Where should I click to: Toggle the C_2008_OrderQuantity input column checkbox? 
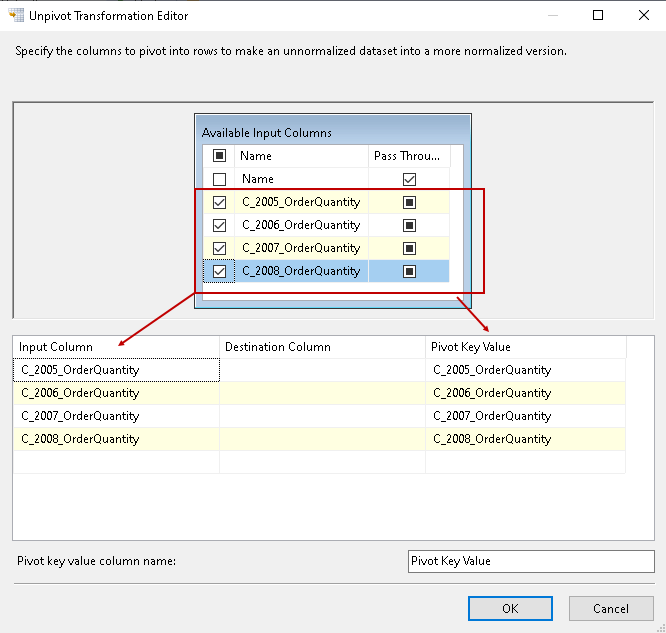(x=220, y=271)
